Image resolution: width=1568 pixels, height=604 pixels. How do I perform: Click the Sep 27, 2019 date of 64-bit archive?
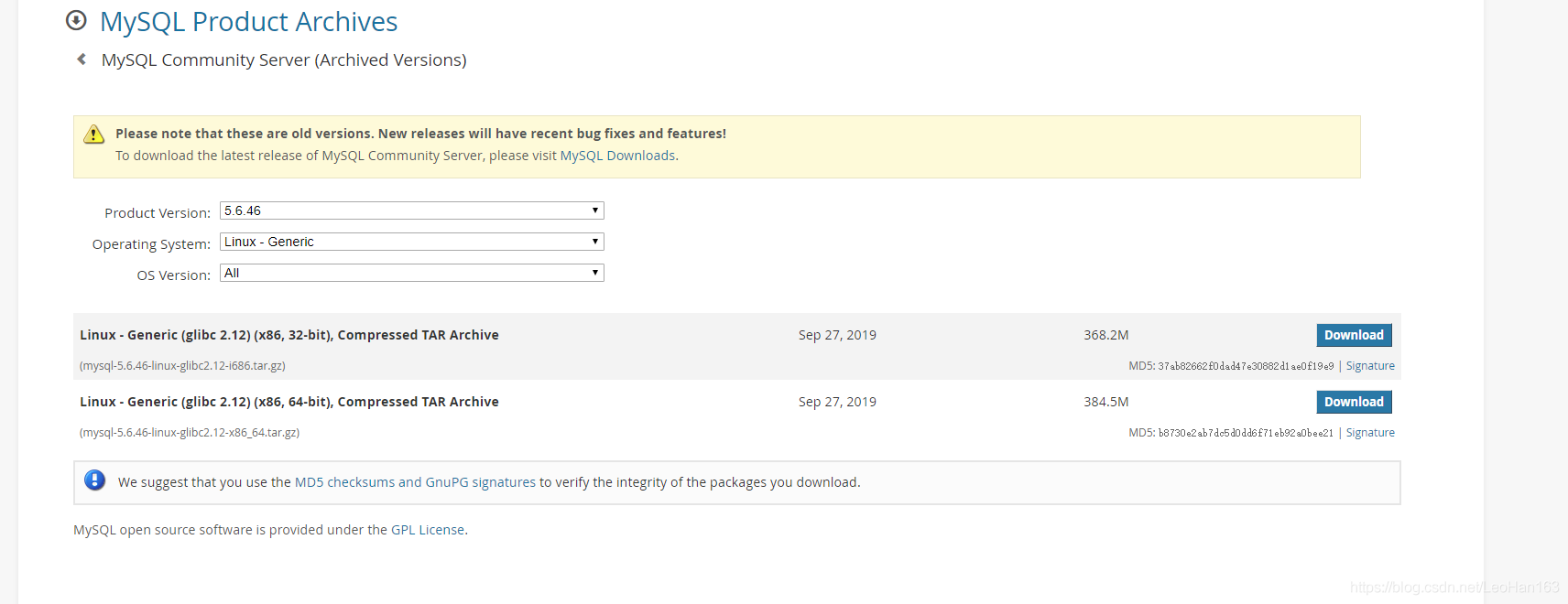pyautogui.click(x=837, y=402)
